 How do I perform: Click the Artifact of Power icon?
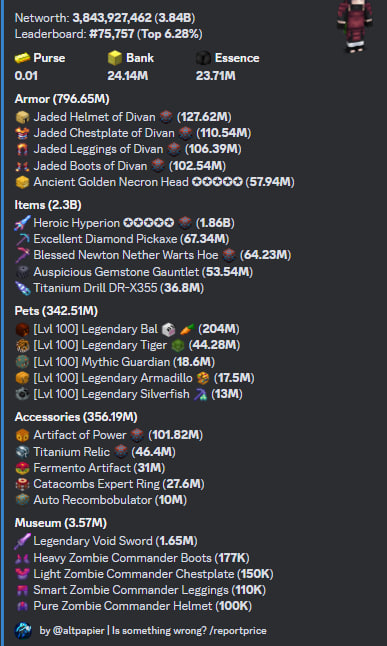[22, 435]
